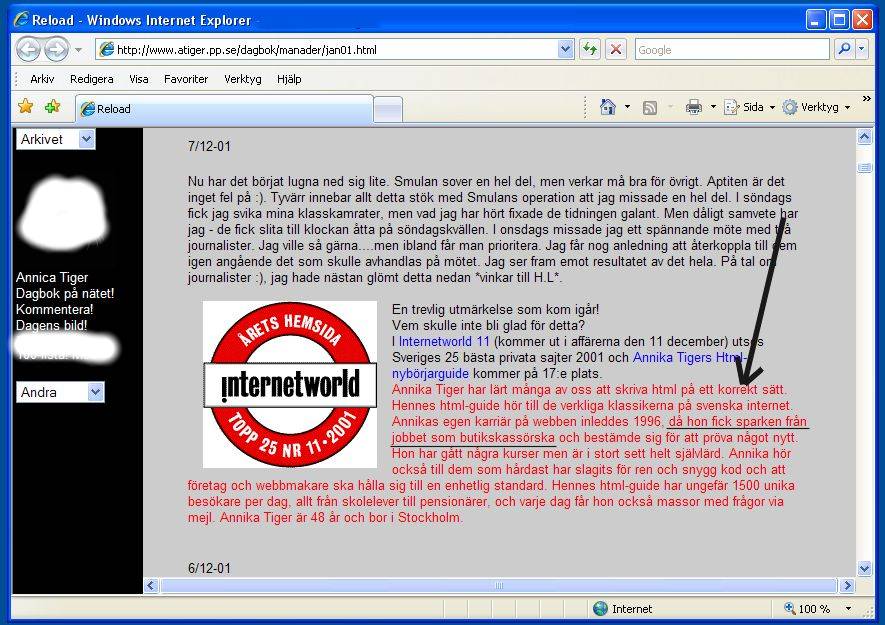Click the horizontal scrollbar thumb
885x625 pixels.
(x=498, y=585)
